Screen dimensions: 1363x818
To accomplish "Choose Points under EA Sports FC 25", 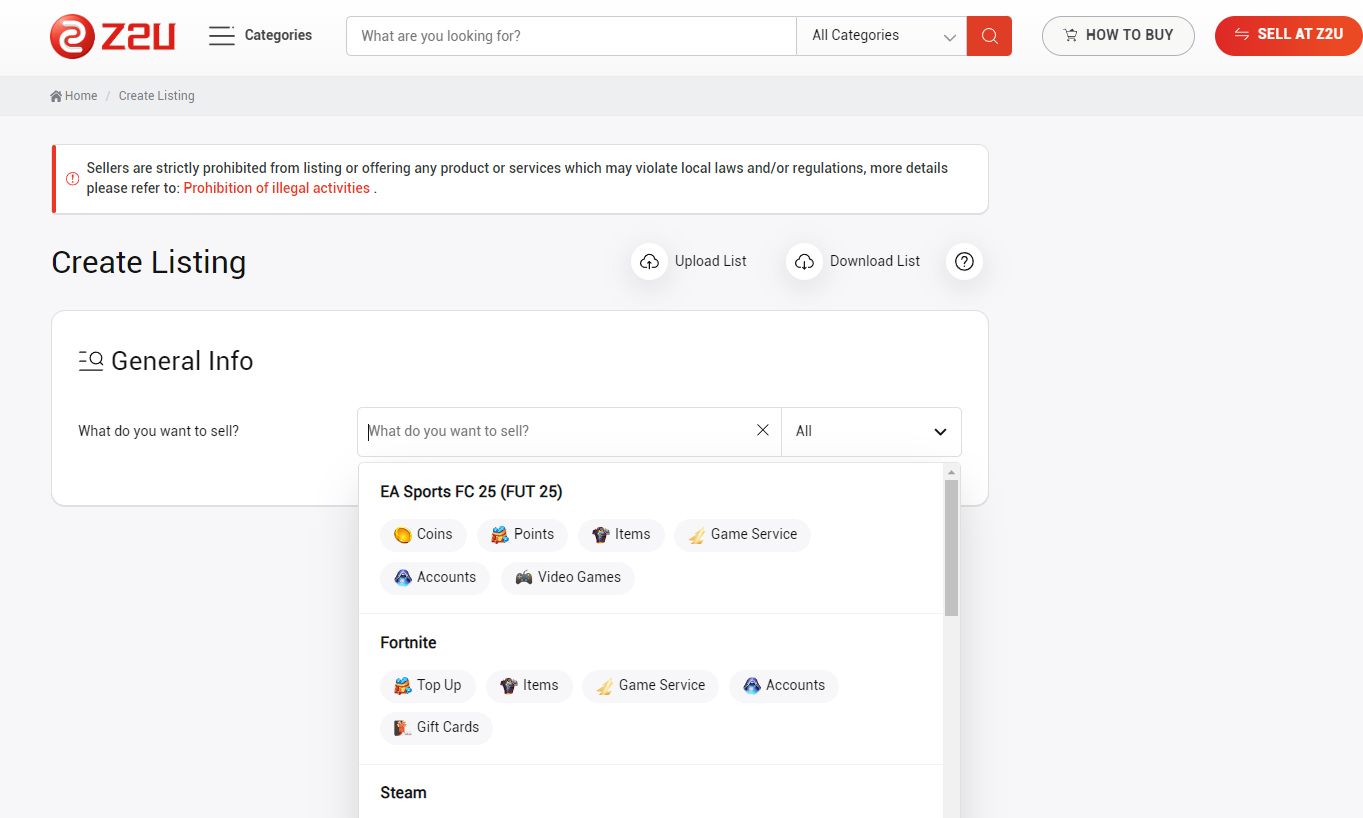I will pos(522,535).
